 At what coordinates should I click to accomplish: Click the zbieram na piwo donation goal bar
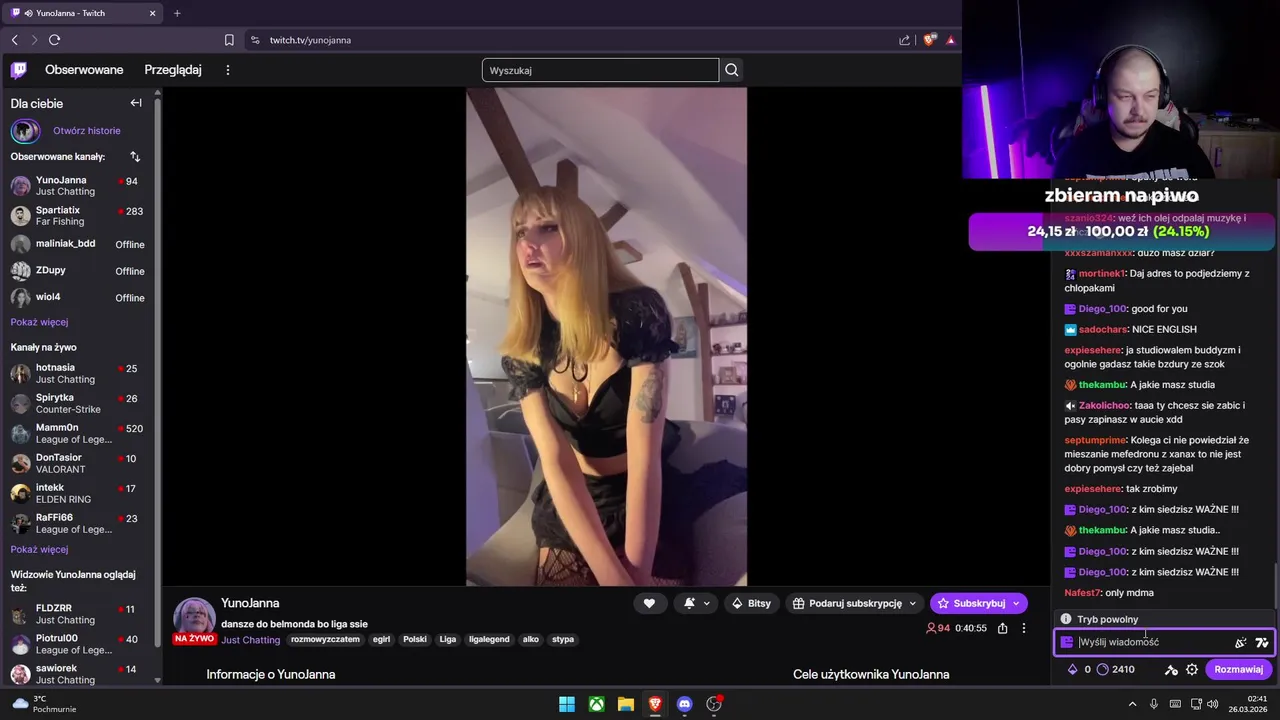[x=1121, y=231]
